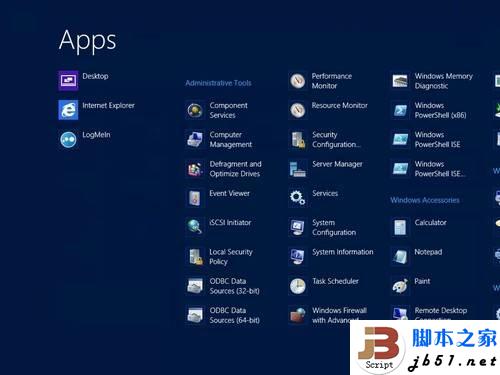Open Component Services icon
The image size is (500, 375).
coord(195,110)
